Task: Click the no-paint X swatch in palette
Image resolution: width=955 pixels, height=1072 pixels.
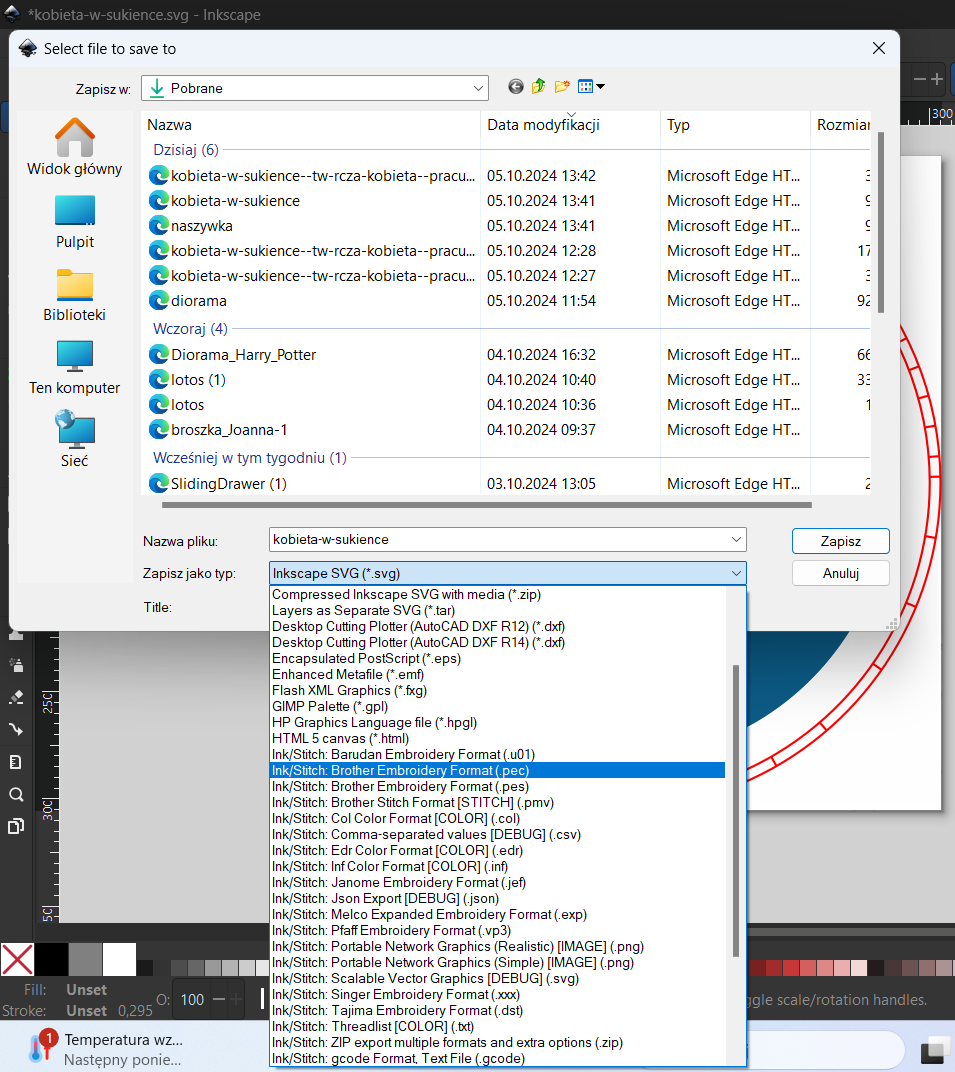Action: click(17, 959)
